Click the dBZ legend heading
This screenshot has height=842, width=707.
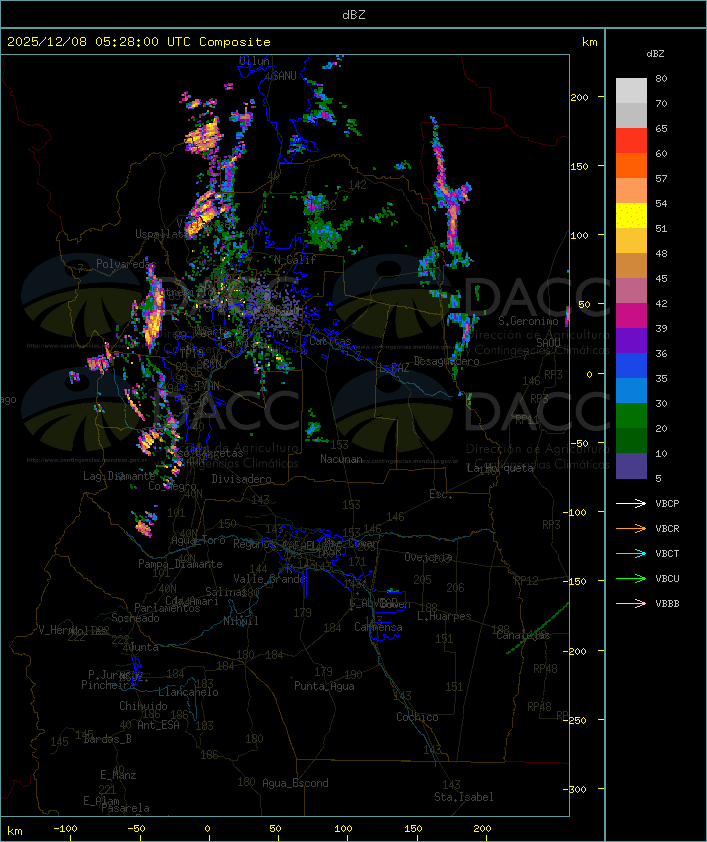[655, 54]
